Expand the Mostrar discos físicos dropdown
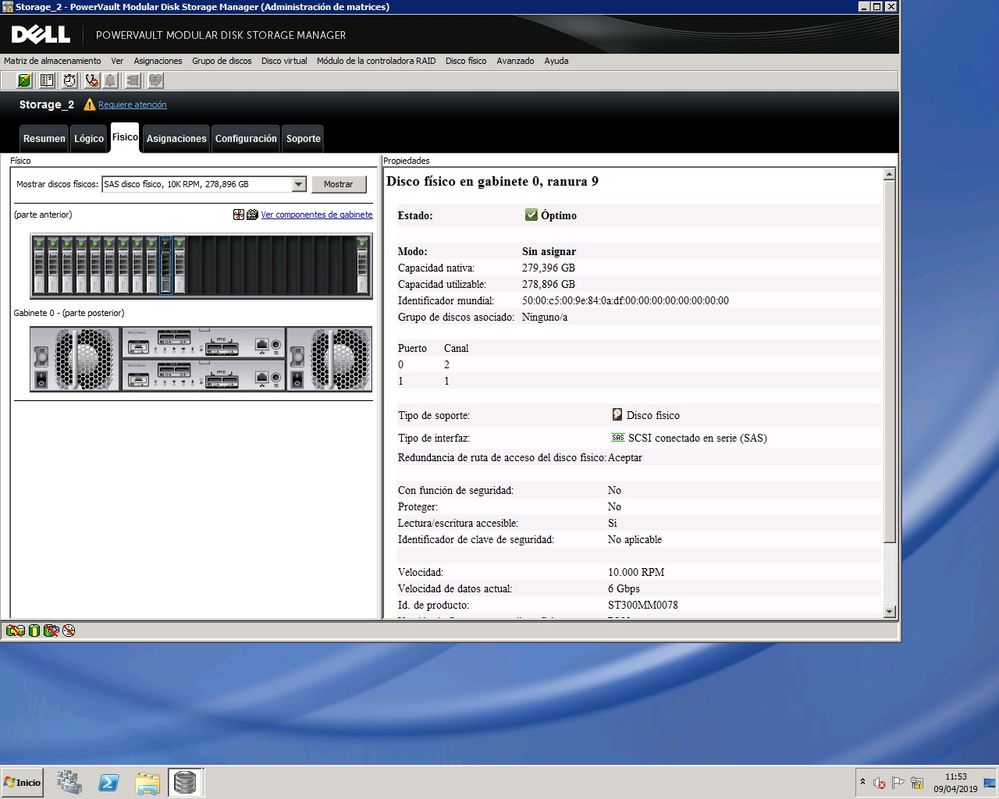The image size is (999, 799). tap(298, 184)
